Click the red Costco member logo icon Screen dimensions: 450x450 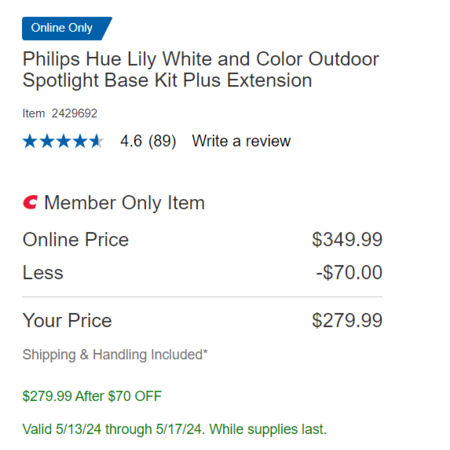point(30,202)
